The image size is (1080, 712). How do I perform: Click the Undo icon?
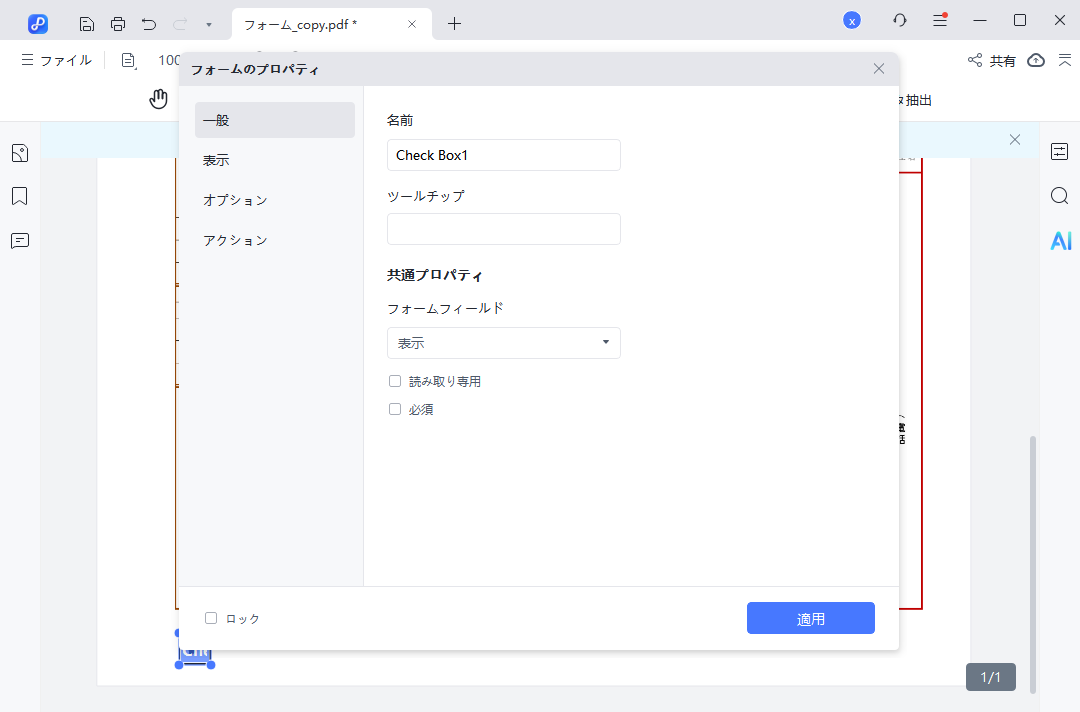(149, 20)
